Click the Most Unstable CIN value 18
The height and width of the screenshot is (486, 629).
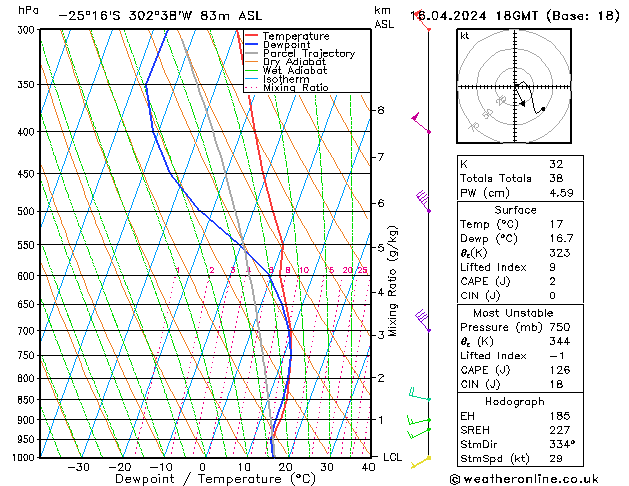pyautogui.click(x=556, y=384)
